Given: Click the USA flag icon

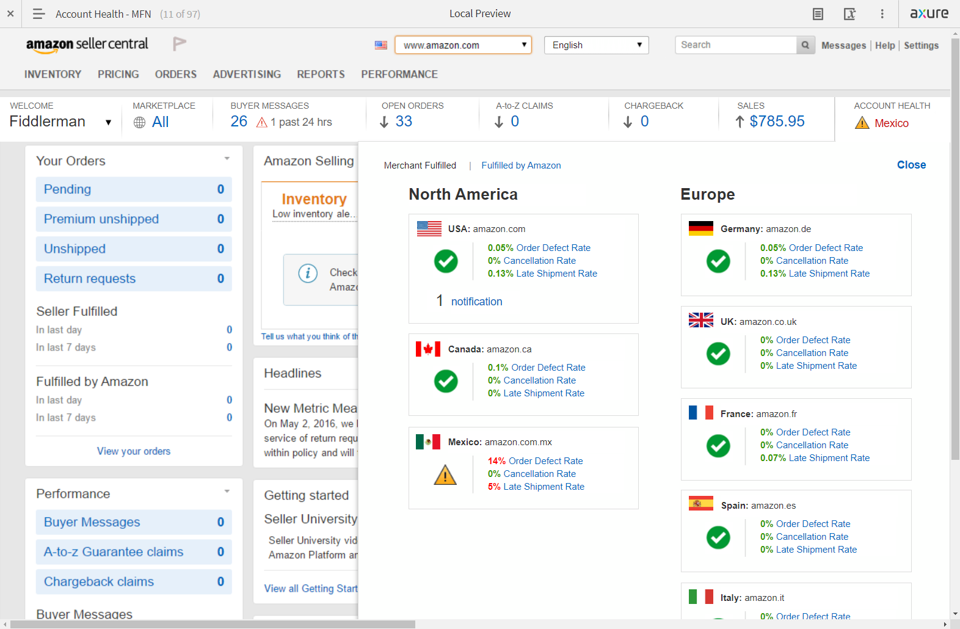Looking at the screenshot, I should click(x=429, y=228).
